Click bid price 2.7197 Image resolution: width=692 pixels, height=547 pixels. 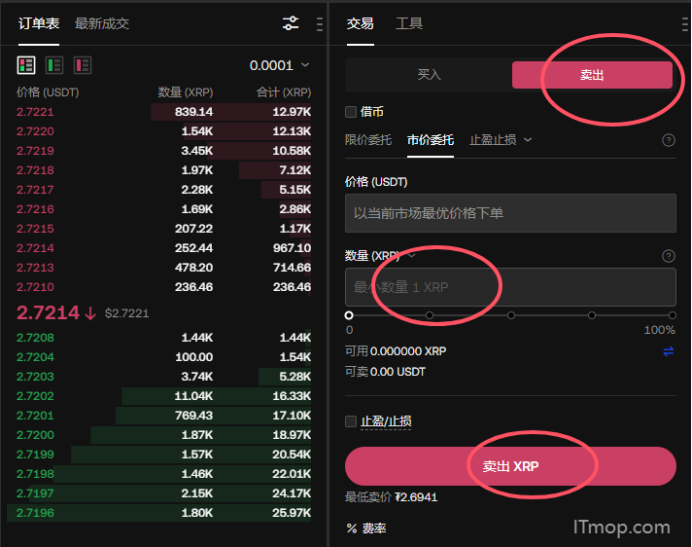(35, 493)
